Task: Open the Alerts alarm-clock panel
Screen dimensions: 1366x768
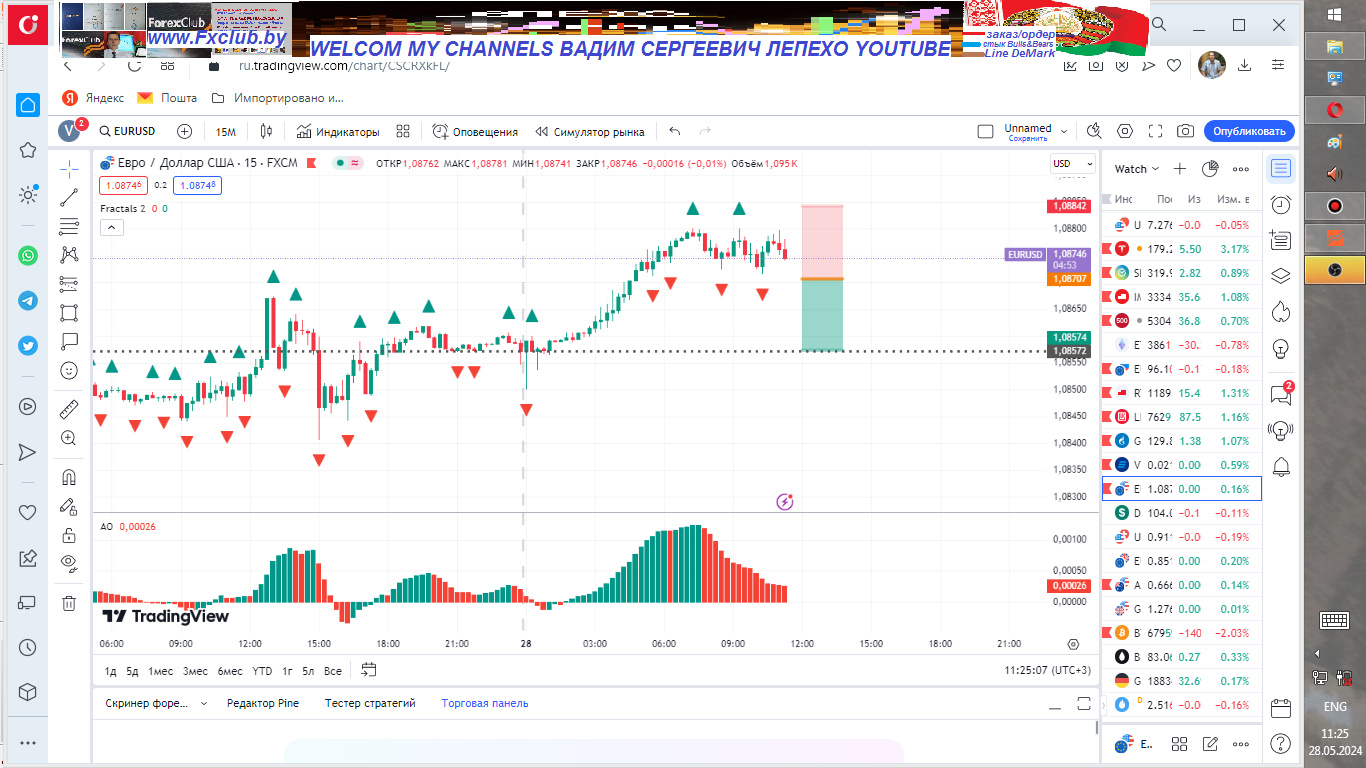Action: [x=1280, y=204]
